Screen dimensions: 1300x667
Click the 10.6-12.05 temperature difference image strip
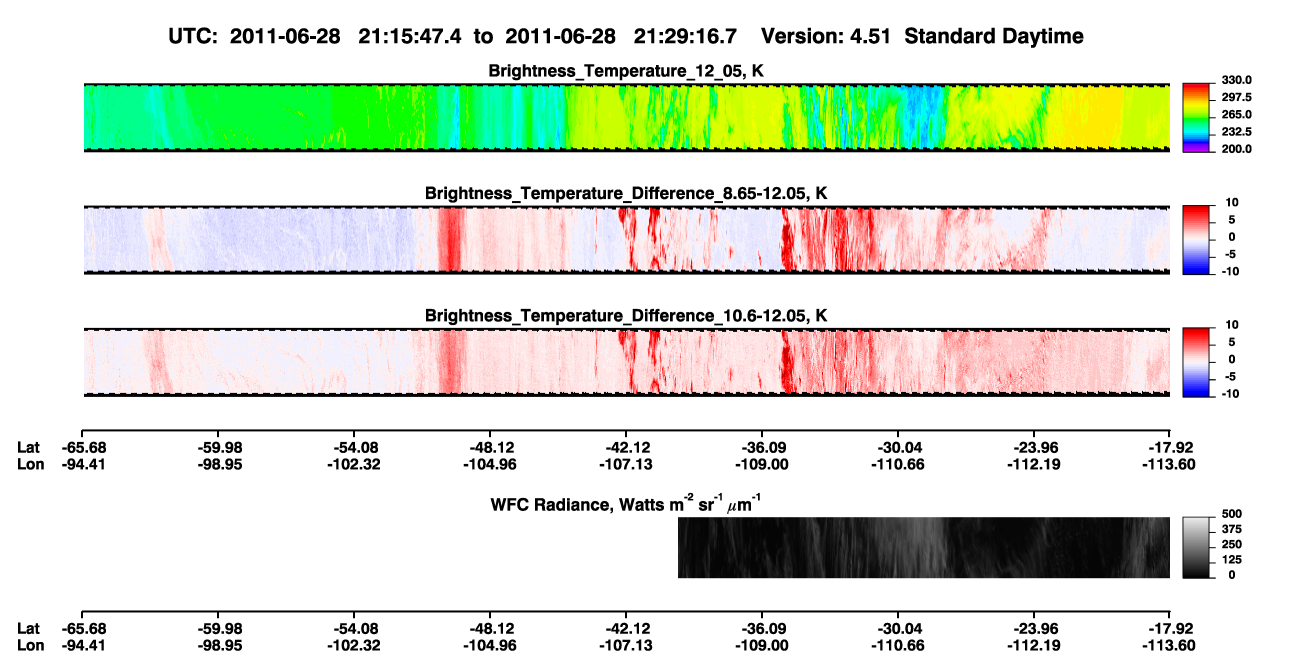point(626,361)
